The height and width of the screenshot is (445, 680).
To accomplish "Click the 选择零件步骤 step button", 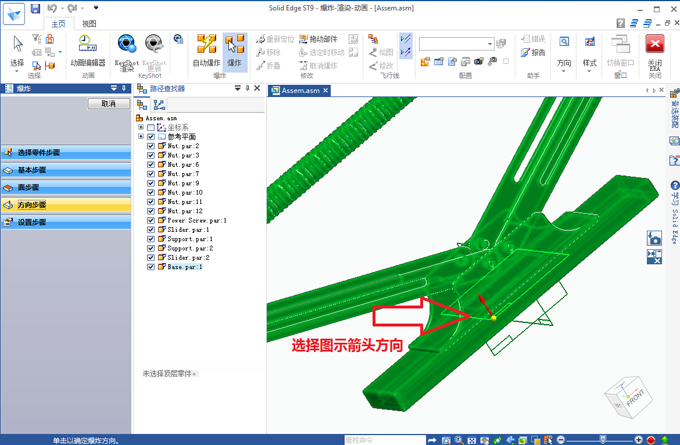I will click(x=65, y=153).
